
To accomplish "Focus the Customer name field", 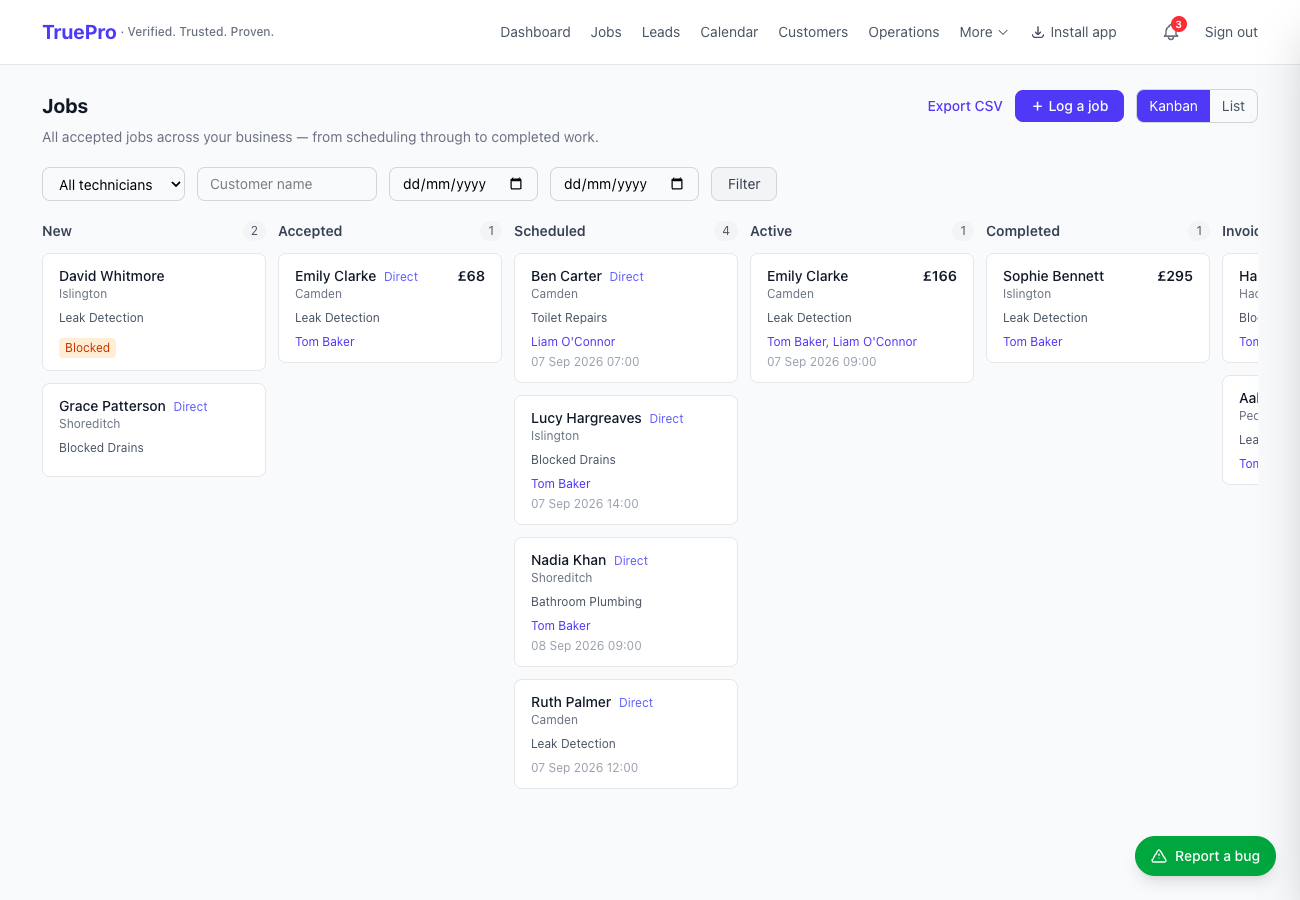I will pyautogui.click(x=287, y=184).
